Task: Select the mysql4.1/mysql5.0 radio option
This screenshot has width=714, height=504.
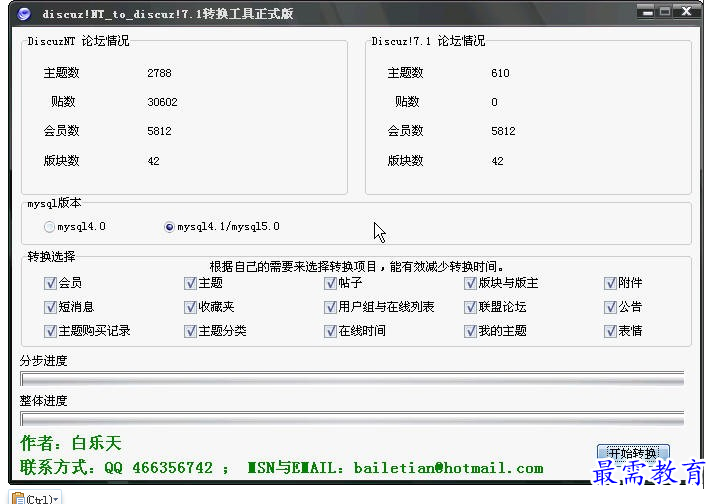Action: click(x=169, y=227)
